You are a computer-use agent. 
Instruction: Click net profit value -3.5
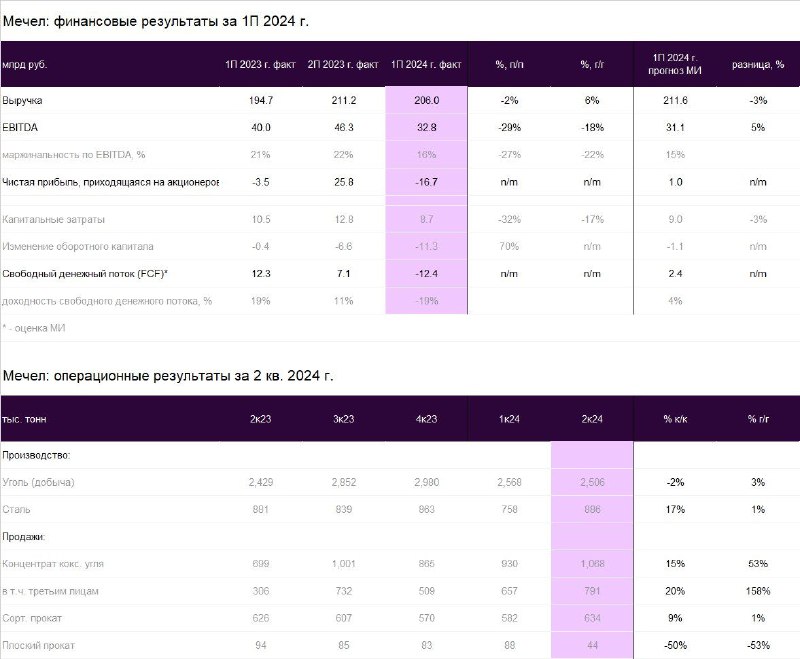[x=261, y=182]
